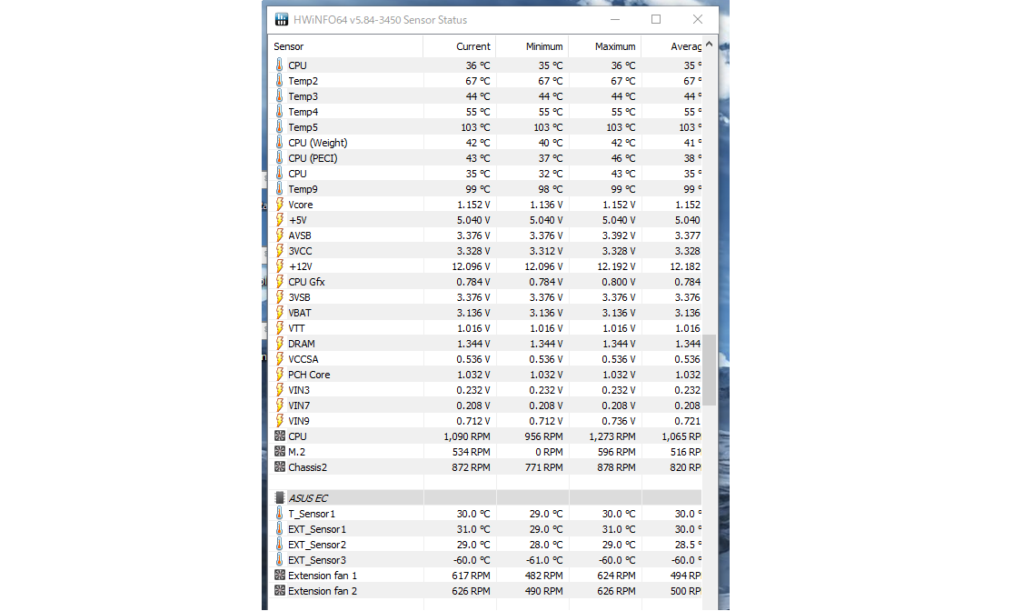Select the 490 RPM Extension fan 2 minimum
Image resolution: width=1024 pixels, height=611 pixels.
coord(543,591)
